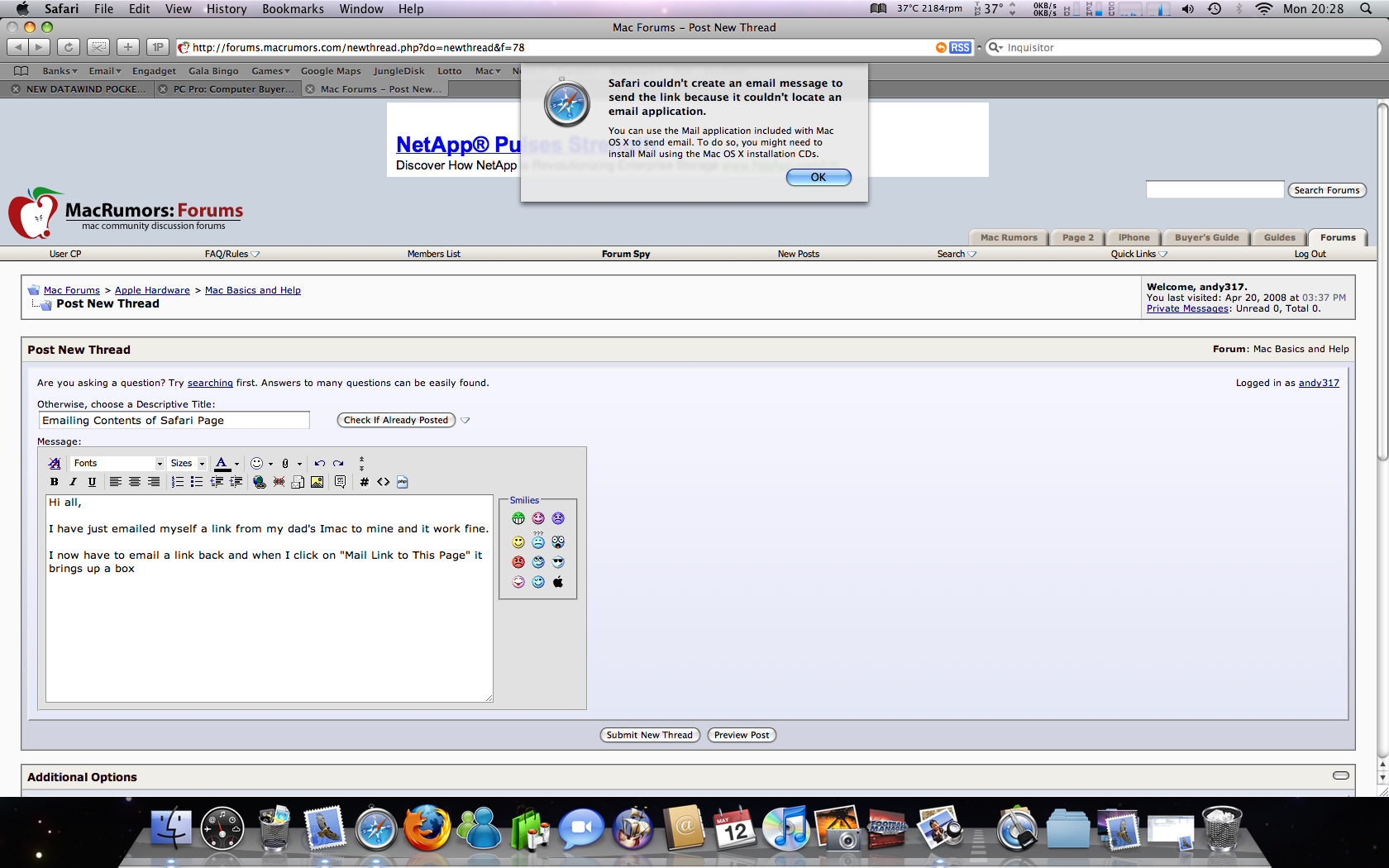Underline the selected message text

(x=92, y=482)
